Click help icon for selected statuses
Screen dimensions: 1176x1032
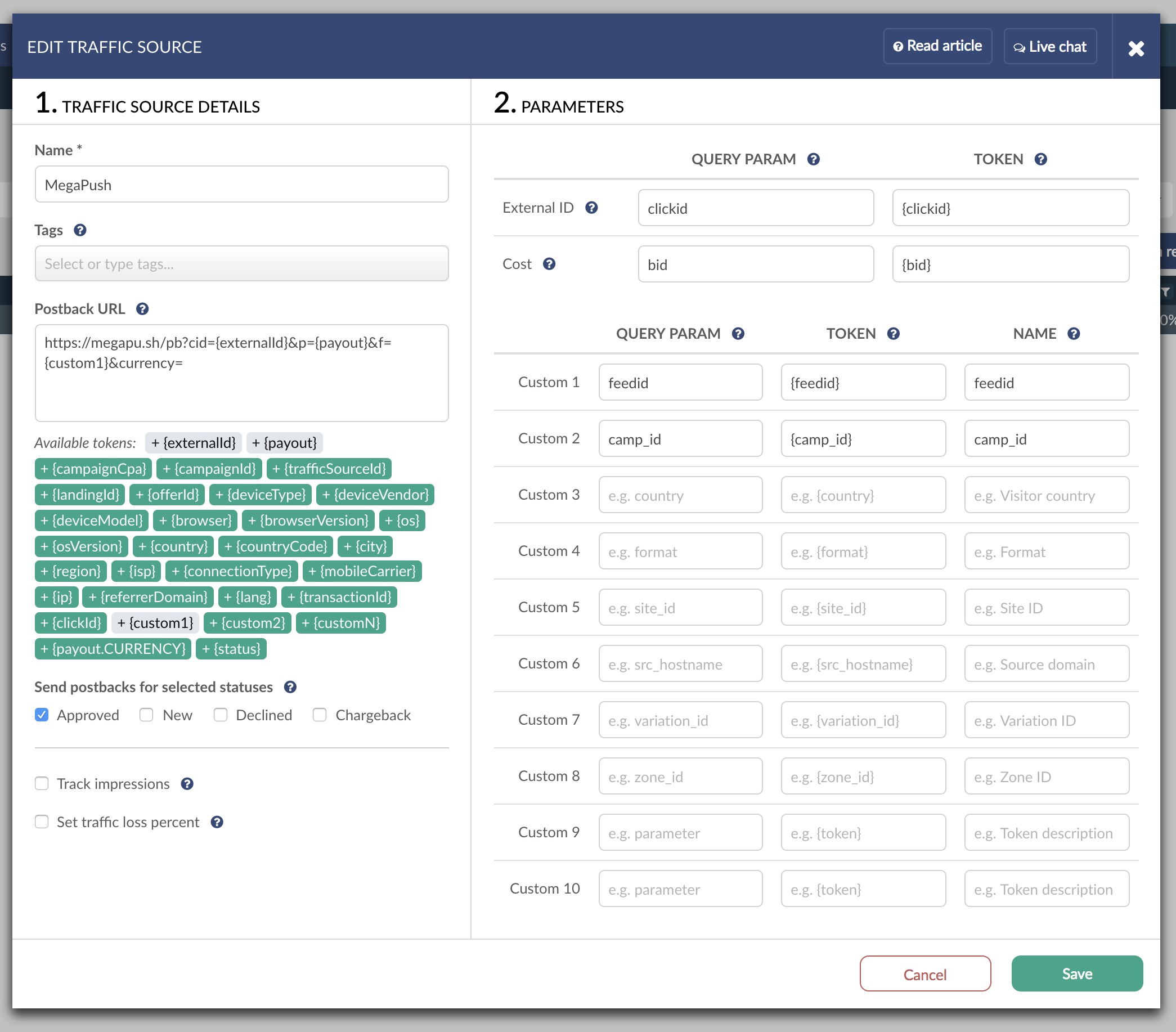click(290, 687)
